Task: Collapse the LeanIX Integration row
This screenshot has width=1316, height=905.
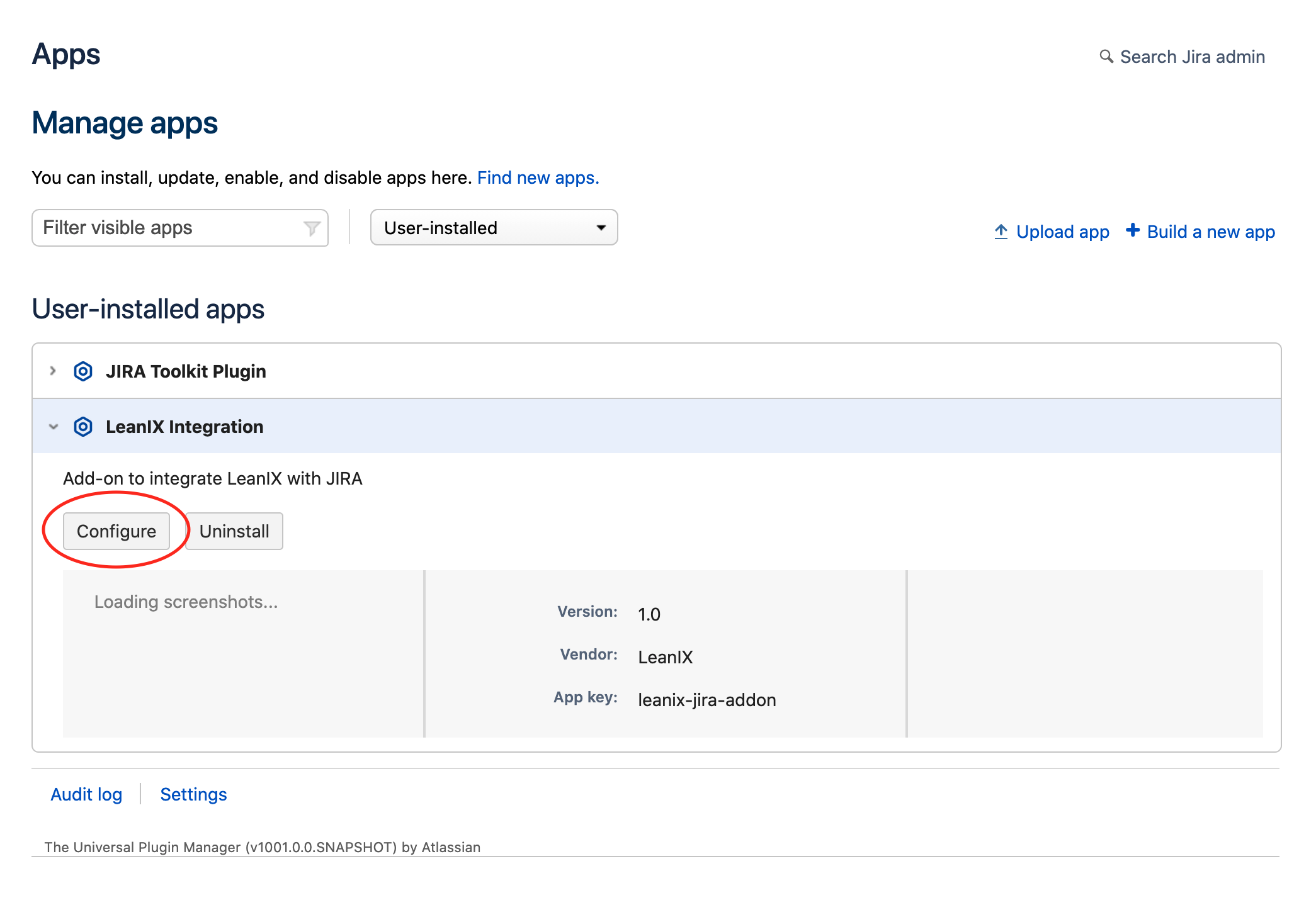Action: [54, 427]
